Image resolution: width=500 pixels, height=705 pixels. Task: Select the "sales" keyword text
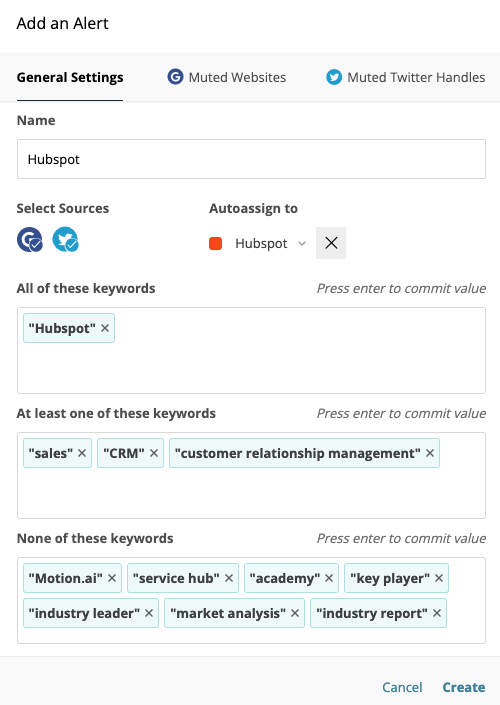(50, 453)
